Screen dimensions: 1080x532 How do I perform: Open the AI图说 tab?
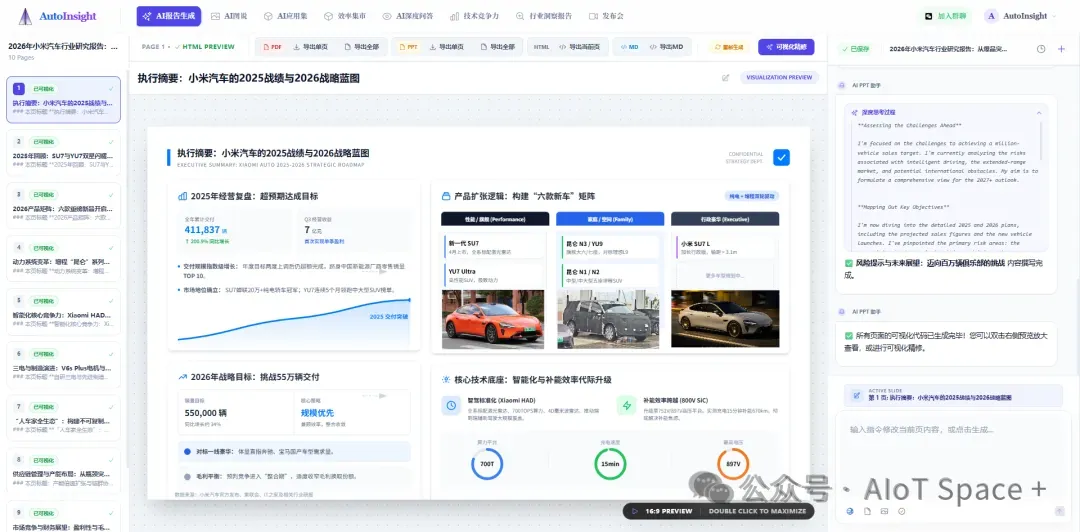229,16
